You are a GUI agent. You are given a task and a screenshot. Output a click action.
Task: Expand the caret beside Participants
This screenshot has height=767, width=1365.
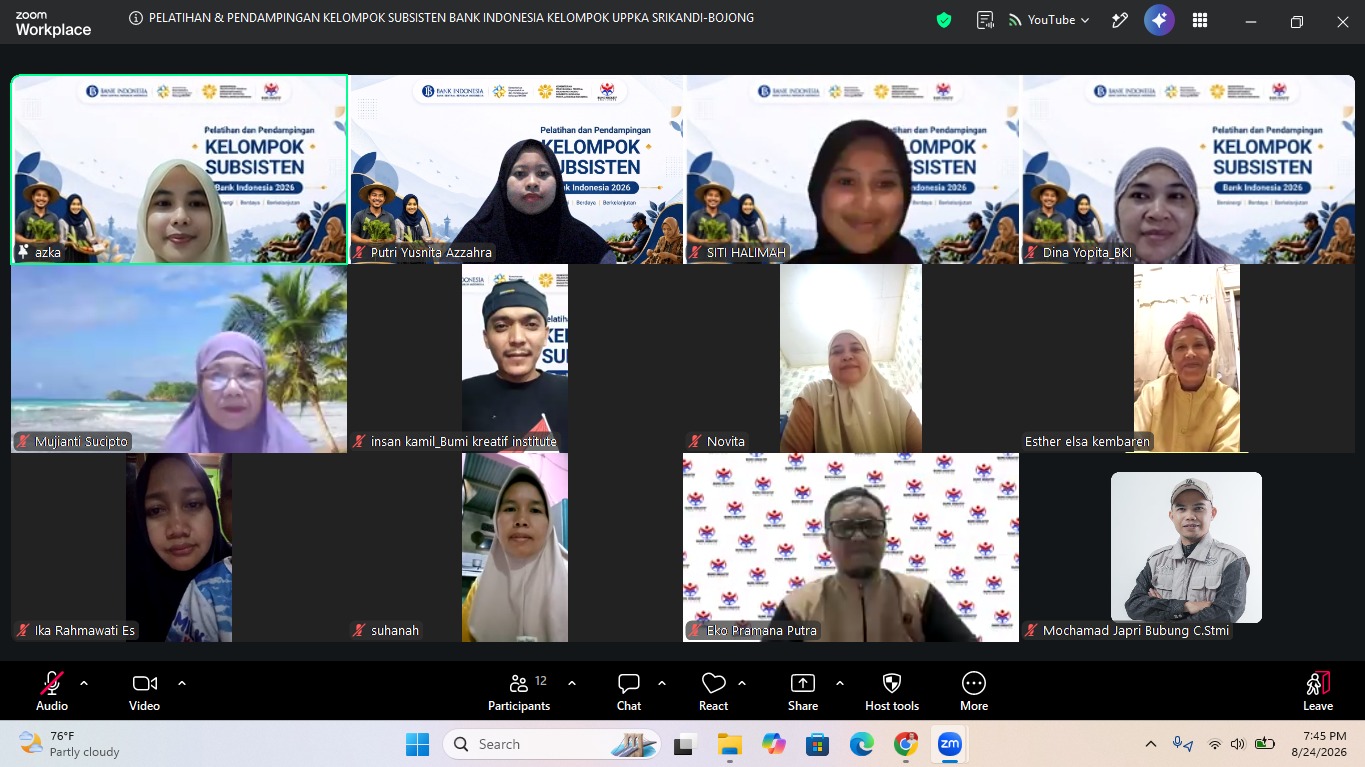pyautogui.click(x=572, y=683)
